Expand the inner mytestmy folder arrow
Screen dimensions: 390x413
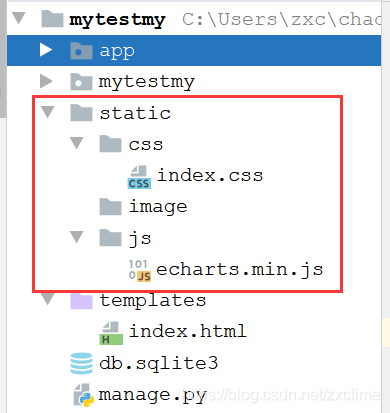[46, 81]
